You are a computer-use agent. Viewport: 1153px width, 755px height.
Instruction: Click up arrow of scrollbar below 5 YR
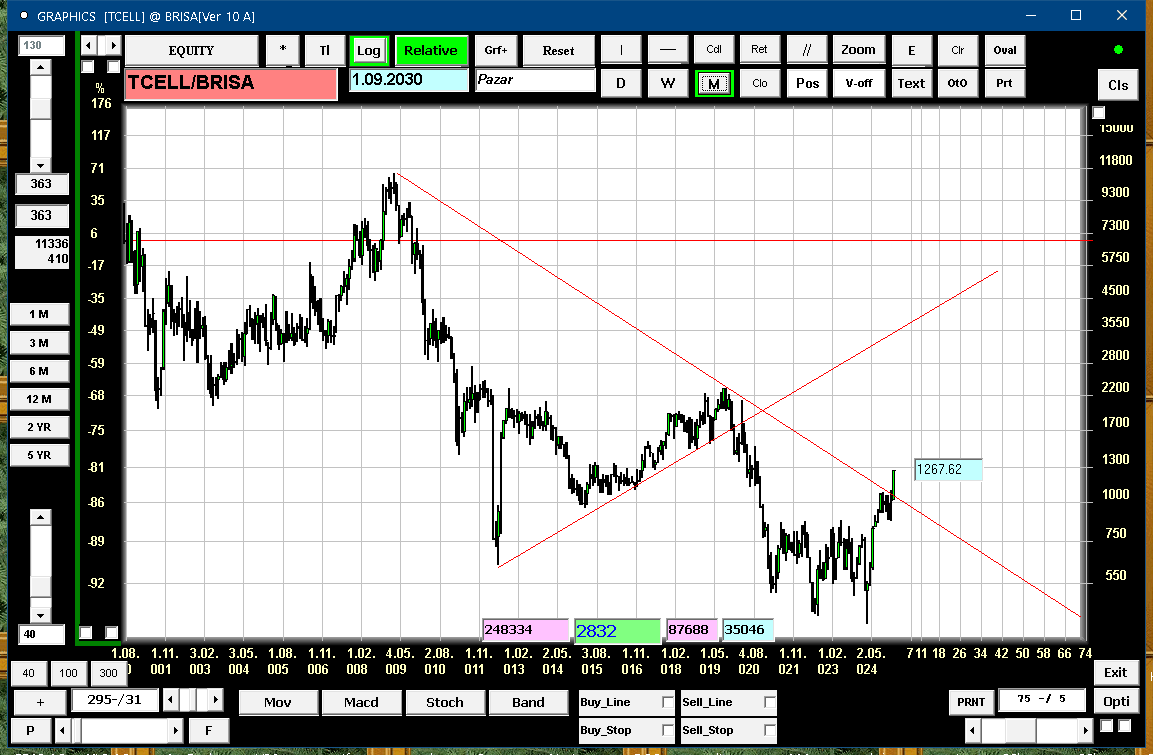(40, 517)
